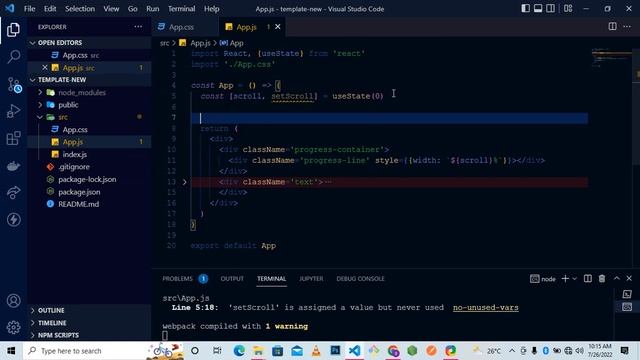This screenshot has height=360, width=640.
Task: Open the File menu
Action: pyautogui.click(x=29, y=9)
